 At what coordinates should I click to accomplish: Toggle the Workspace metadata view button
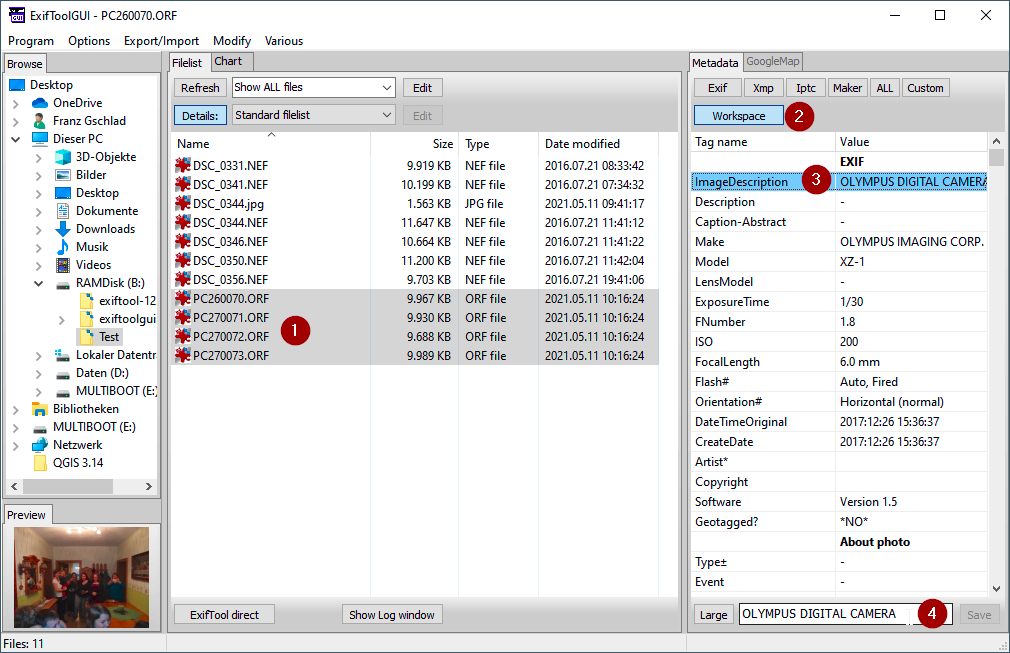point(738,116)
